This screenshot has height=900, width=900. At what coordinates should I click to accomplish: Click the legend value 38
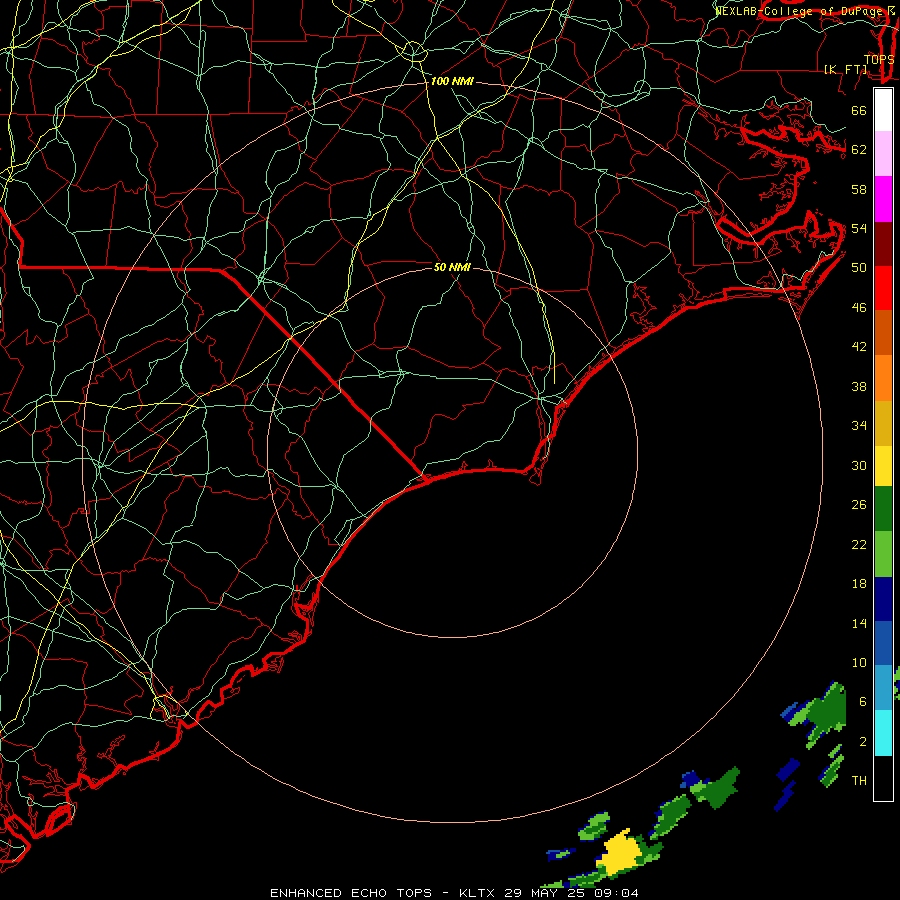click(x=859, y=386)
